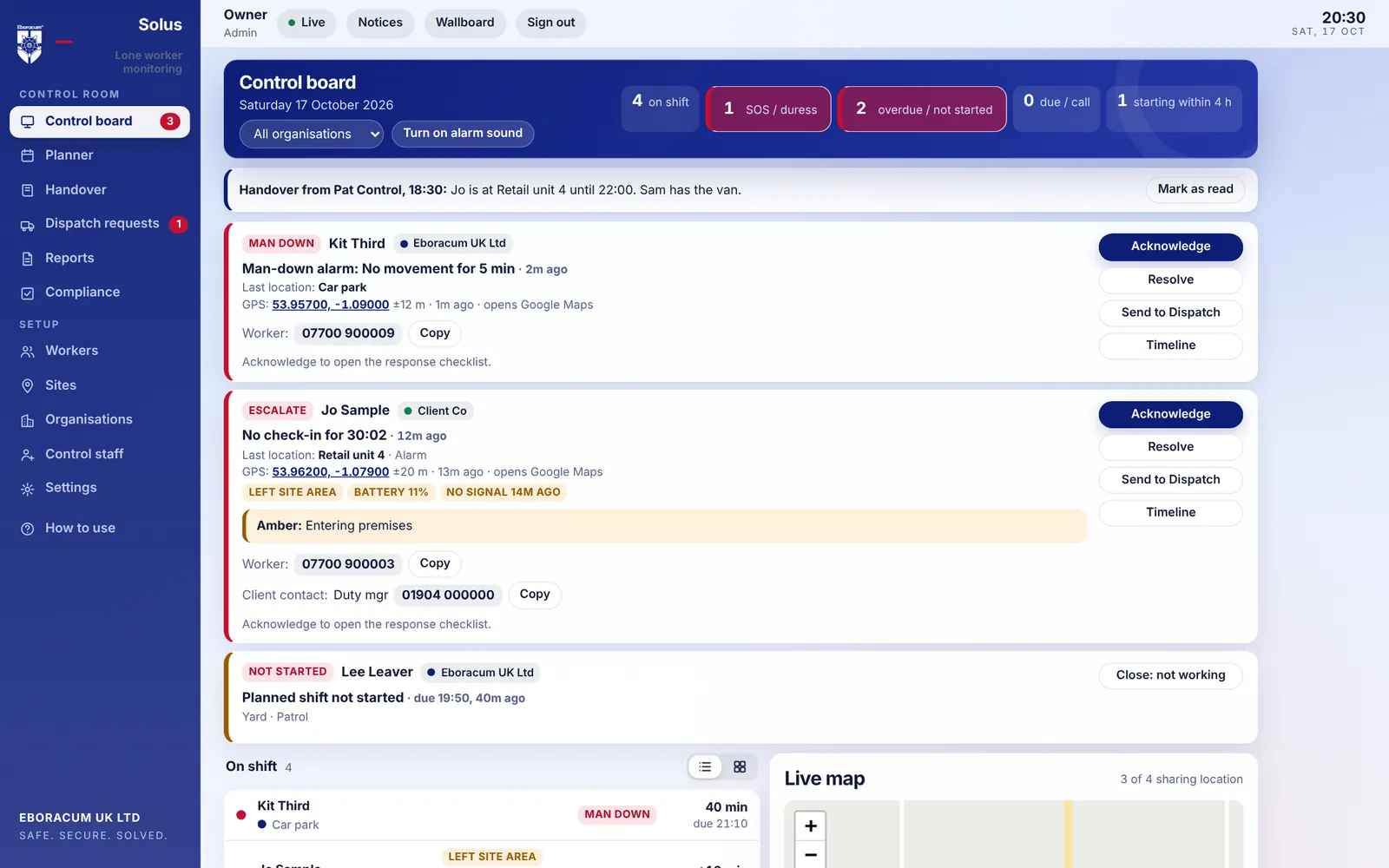Copy worker number 07700 900003

coord(435,563)
